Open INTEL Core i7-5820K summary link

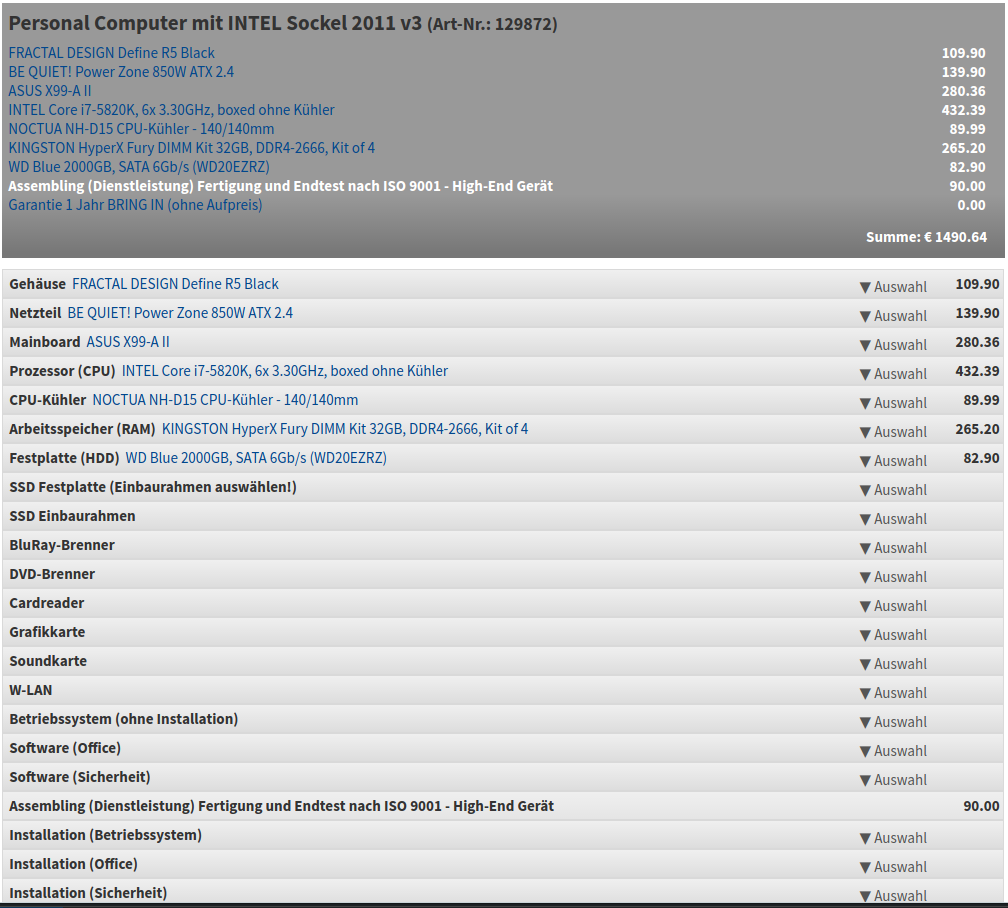point(171,110)
